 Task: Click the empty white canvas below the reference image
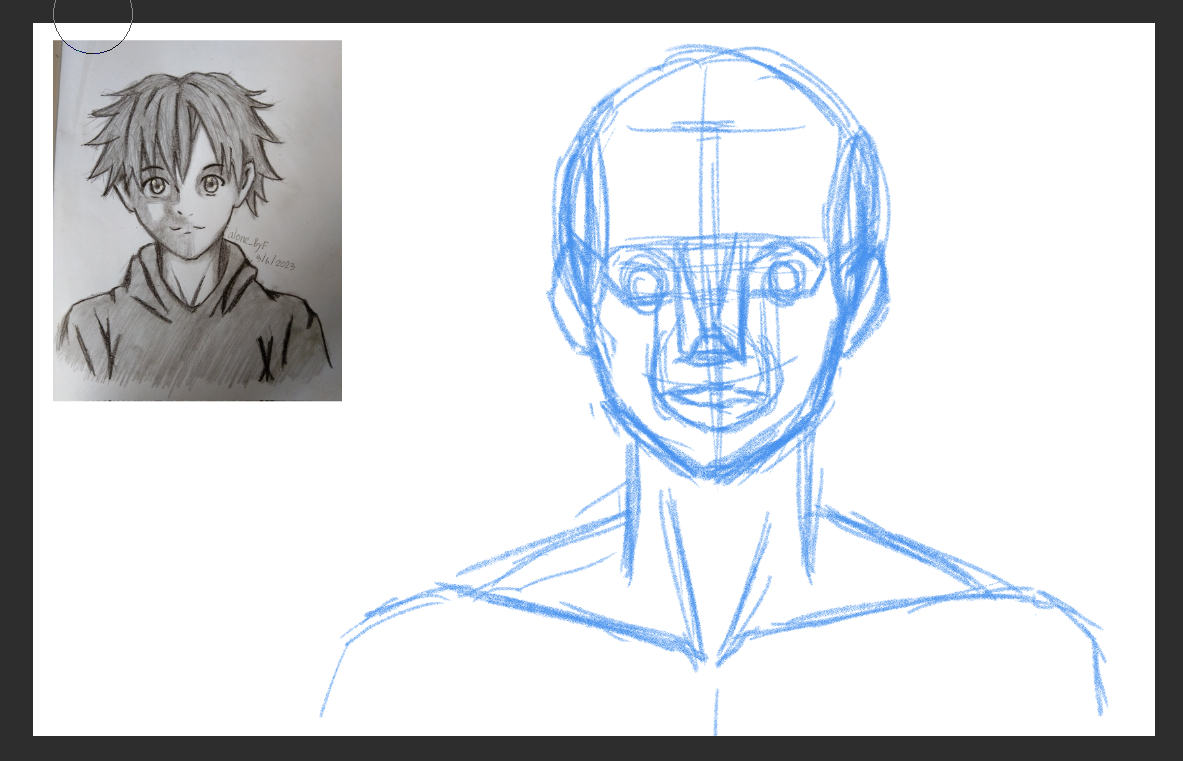click(190, 560)
